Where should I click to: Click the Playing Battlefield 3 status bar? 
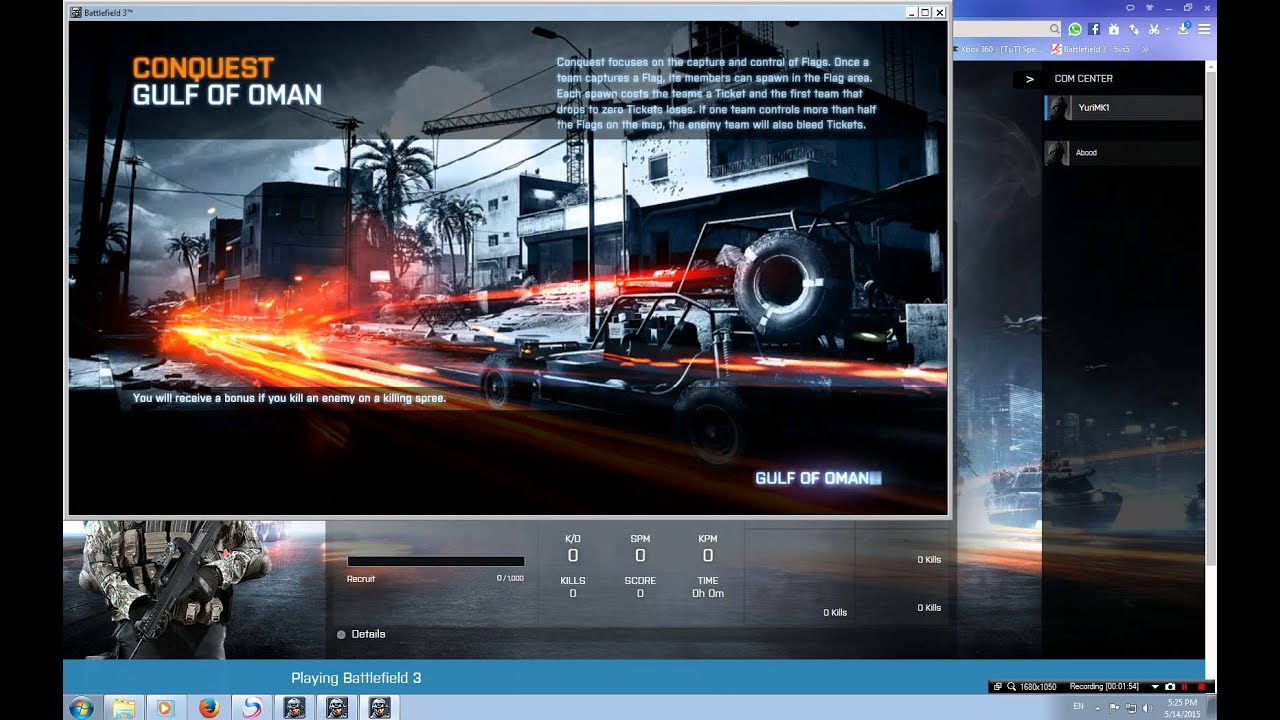pos(634,677)
